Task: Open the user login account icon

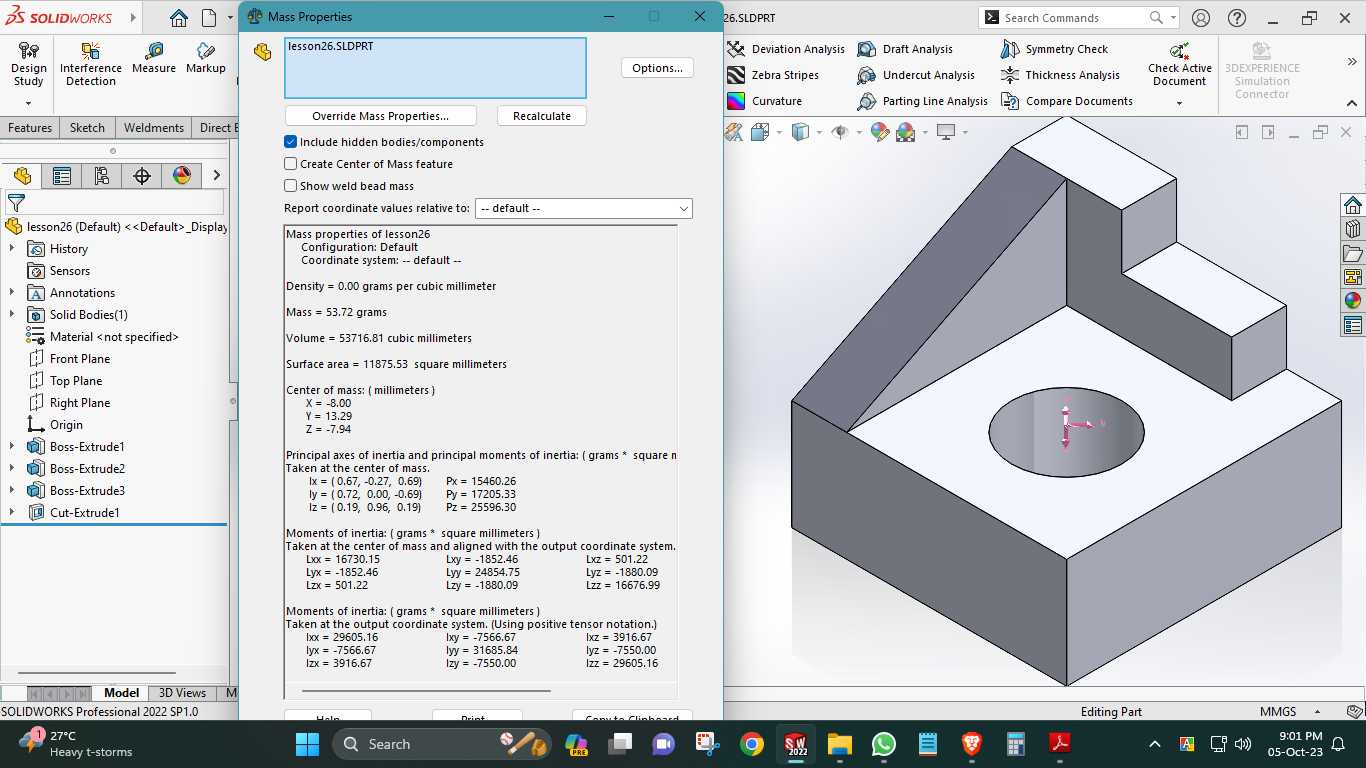Action: pyautogui.click(x=1201, y=18)
